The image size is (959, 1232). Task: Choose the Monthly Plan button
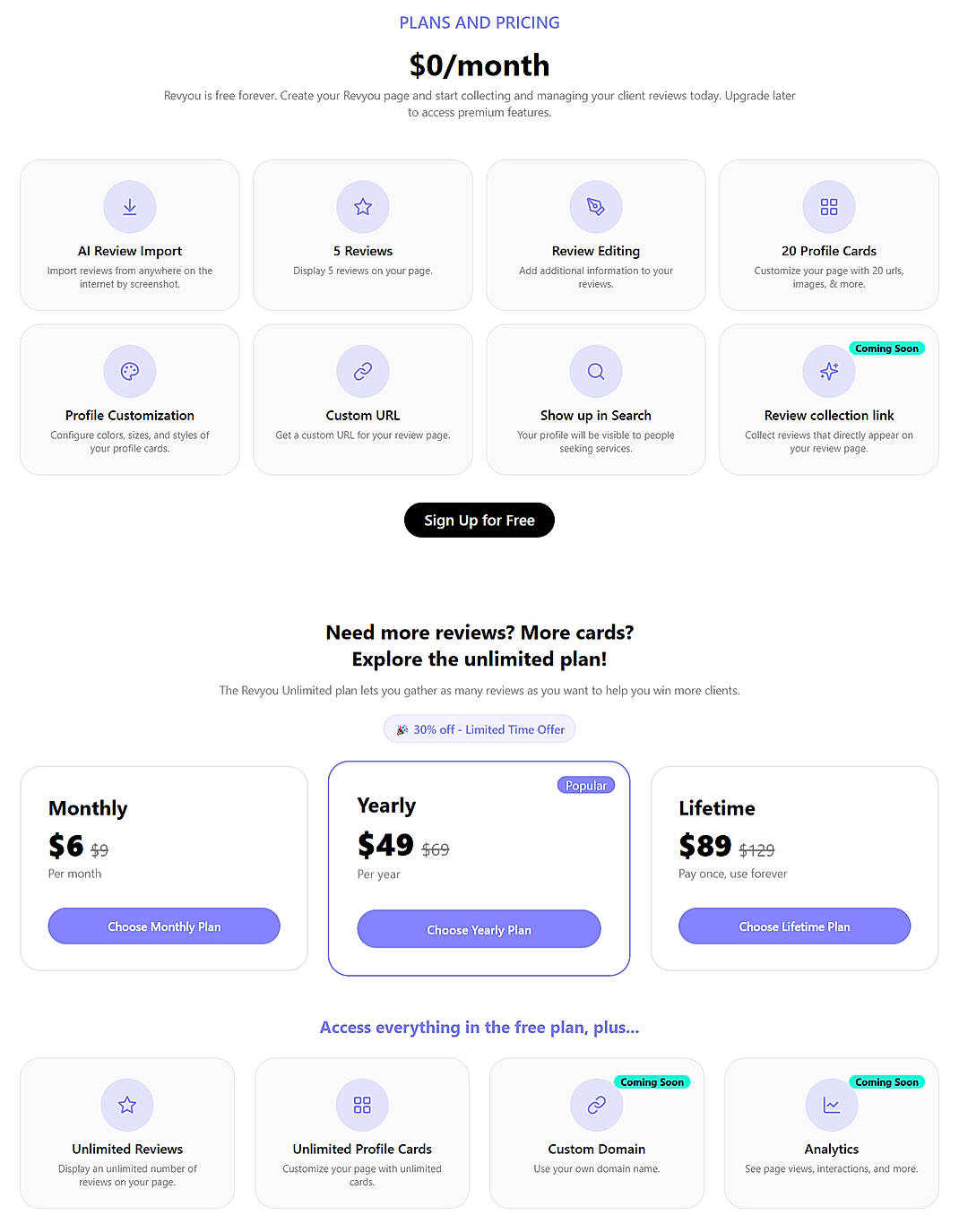point(164,926)
